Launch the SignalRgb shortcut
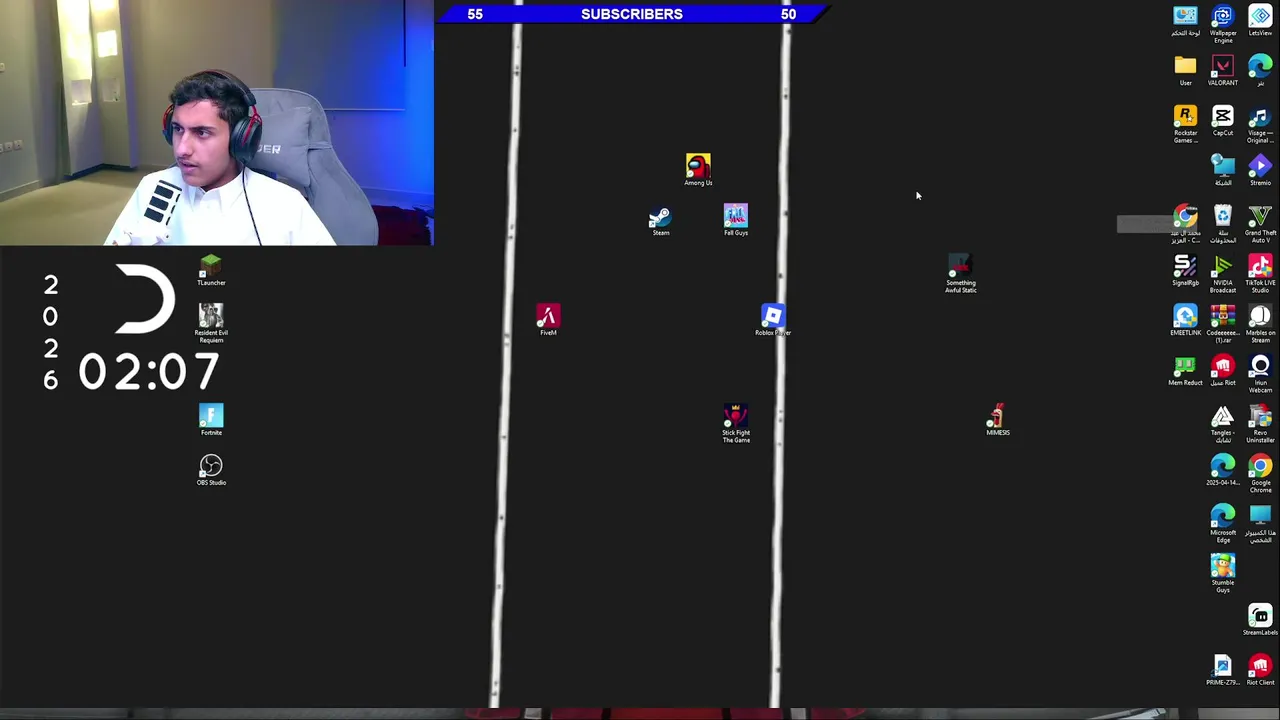1280x720 pixels. click(1185, 270)
